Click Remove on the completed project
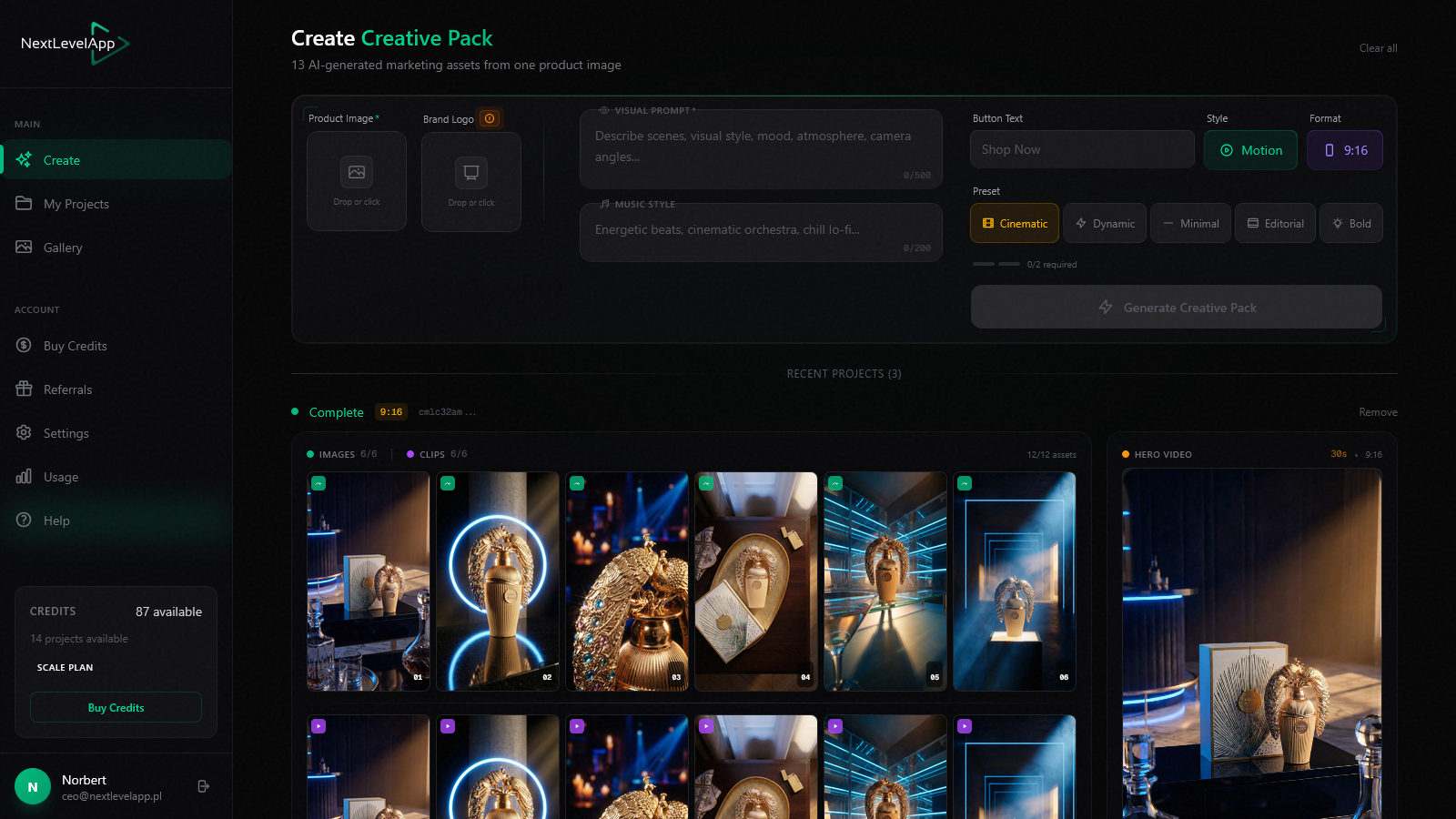Image resolution: width=1456 pixels, height=819 pixels. click(x=1378, y=411)
